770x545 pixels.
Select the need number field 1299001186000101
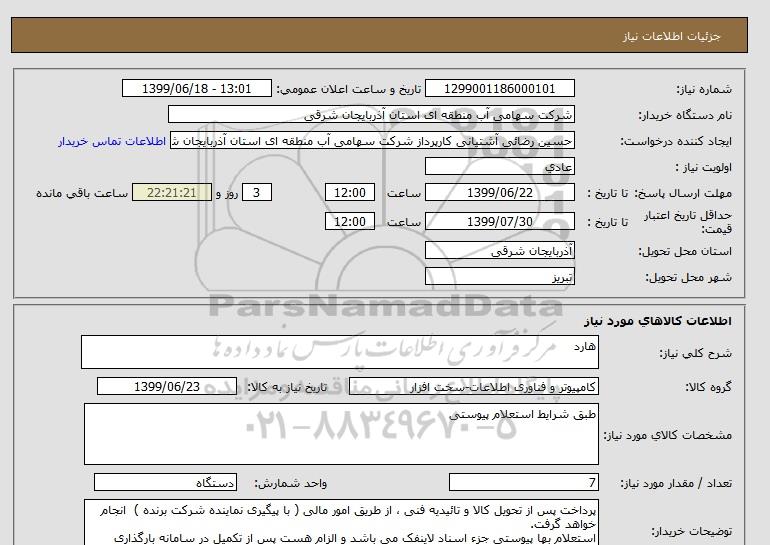click(499, 88)
